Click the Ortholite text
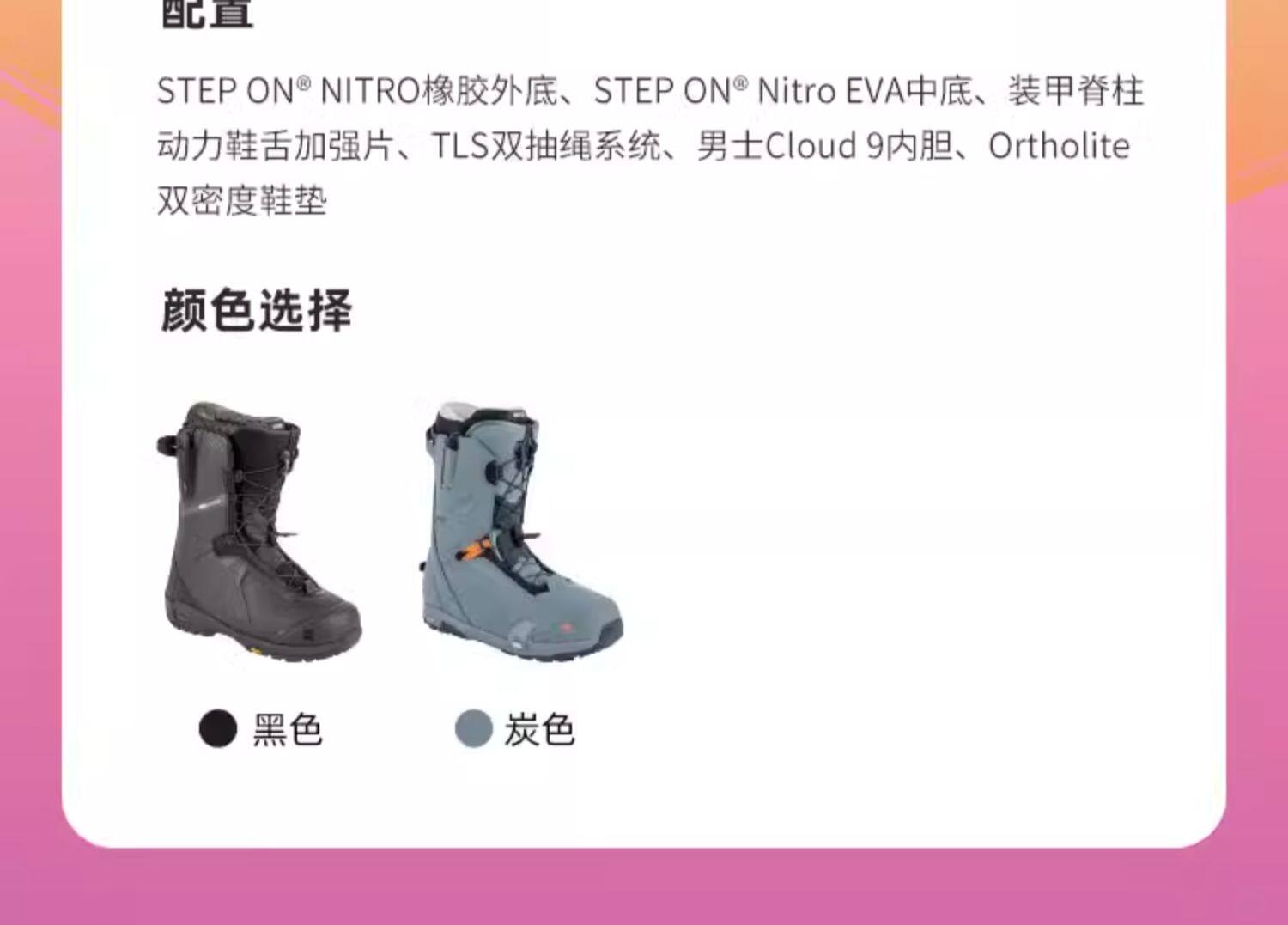Viewport: 1288px width, 925px height. [x=1059, y=147]
